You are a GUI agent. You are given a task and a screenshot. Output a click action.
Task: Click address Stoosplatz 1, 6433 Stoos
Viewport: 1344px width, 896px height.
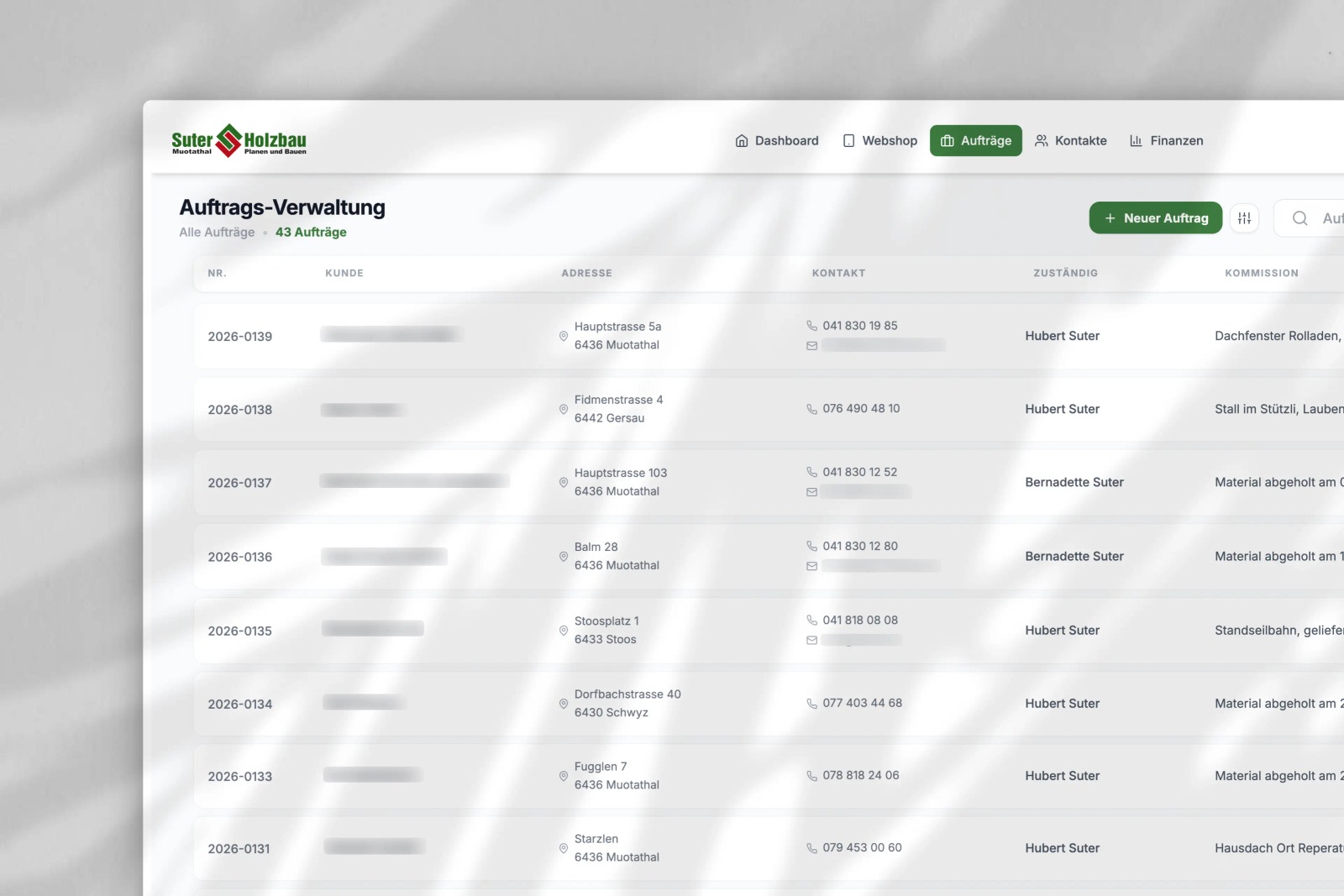tap(606, 630)
